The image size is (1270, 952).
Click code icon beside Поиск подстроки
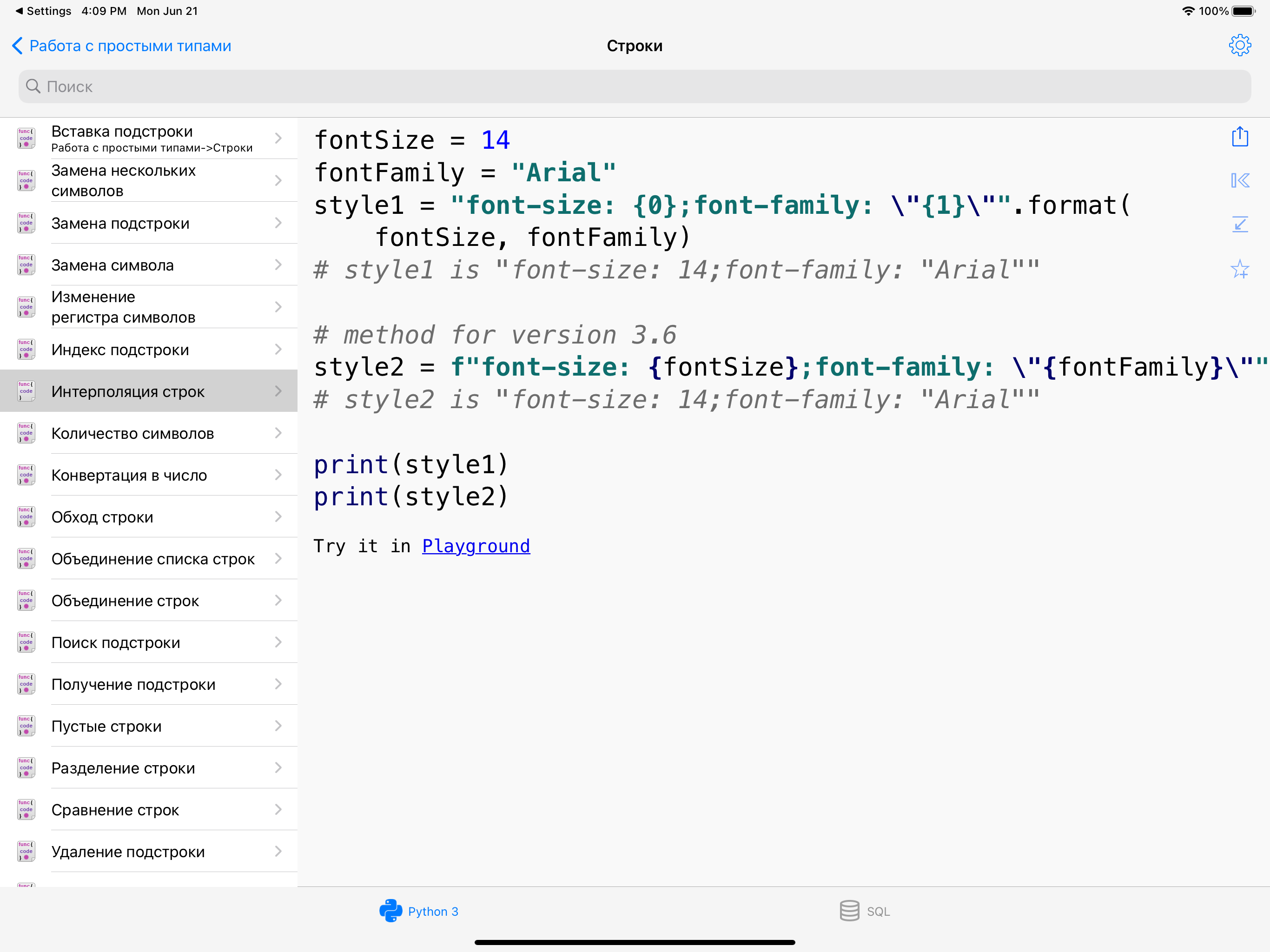(26, 642)
